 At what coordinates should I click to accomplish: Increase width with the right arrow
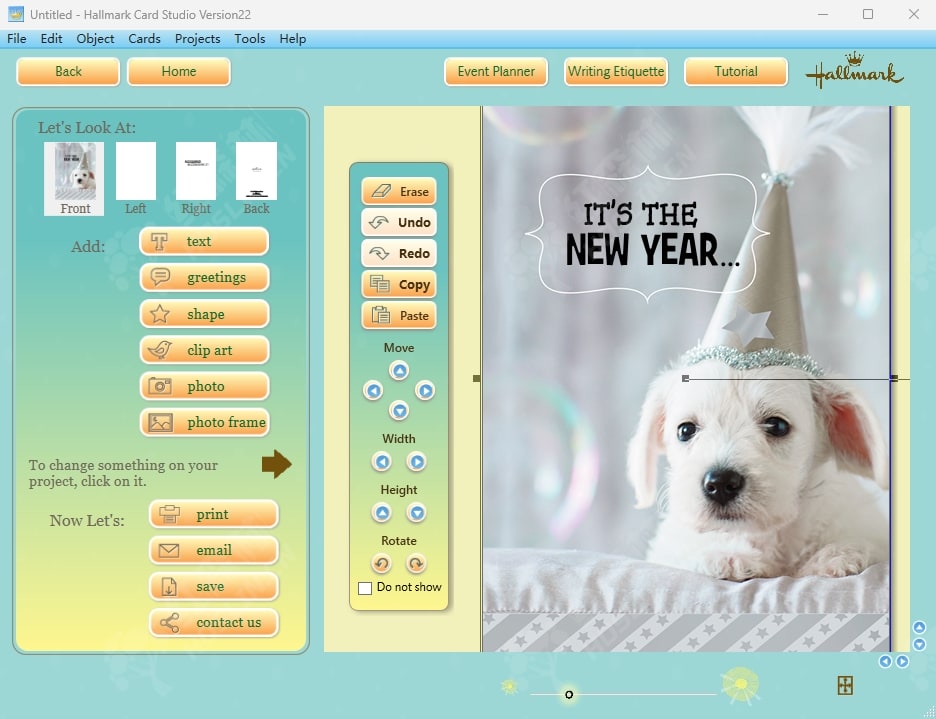[417, 462]
